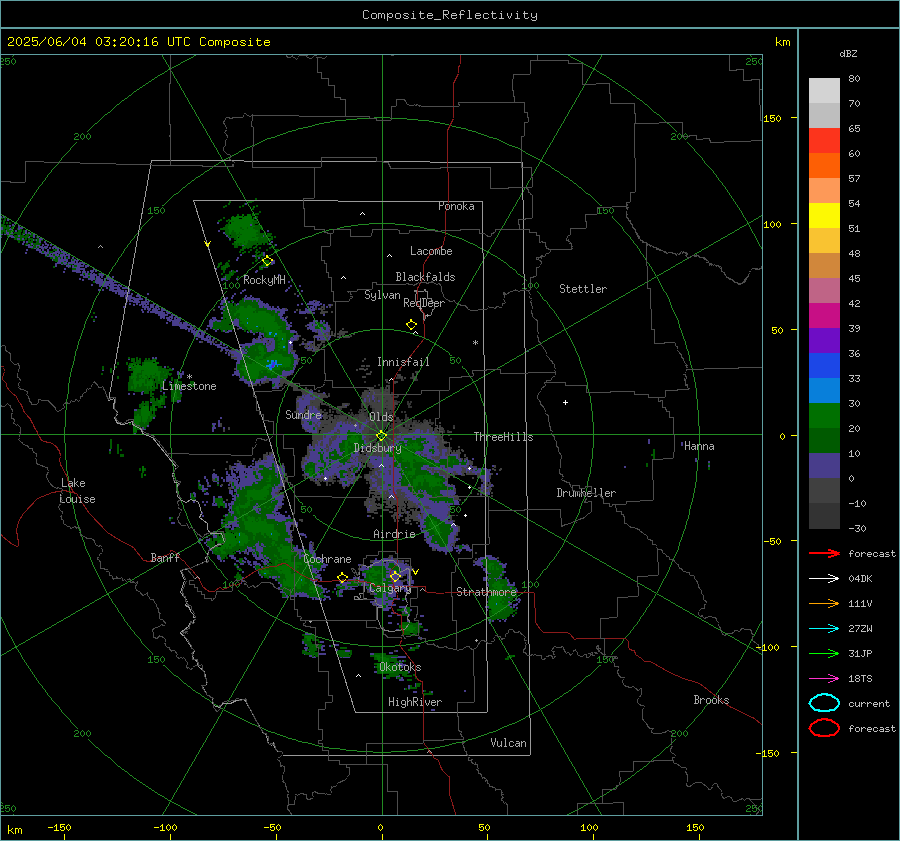Click the Lacombe city label
The image size is (900, 841).
431,251
